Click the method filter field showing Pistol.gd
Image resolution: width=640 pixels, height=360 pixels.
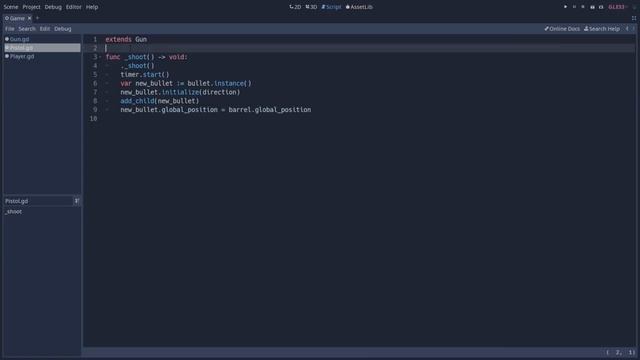[38, 201]
